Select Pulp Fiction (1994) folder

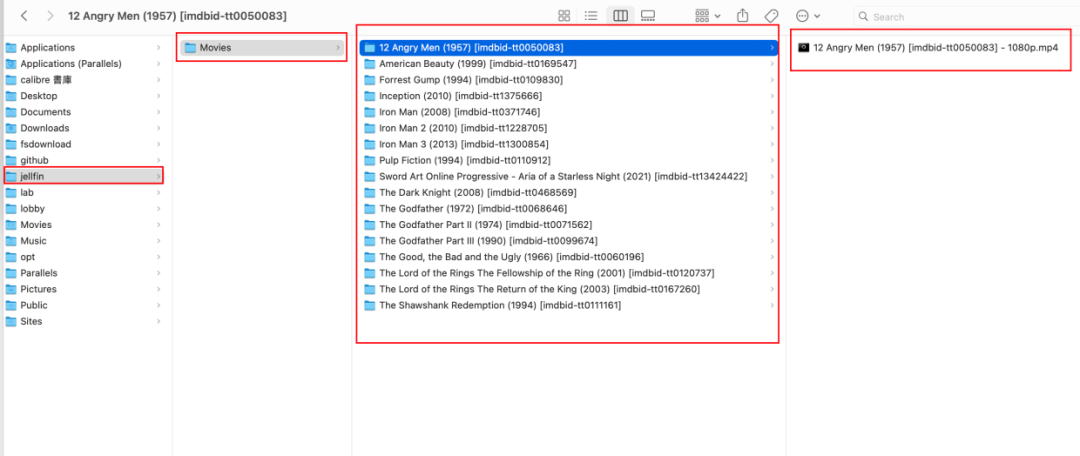(x=569, y=160)
